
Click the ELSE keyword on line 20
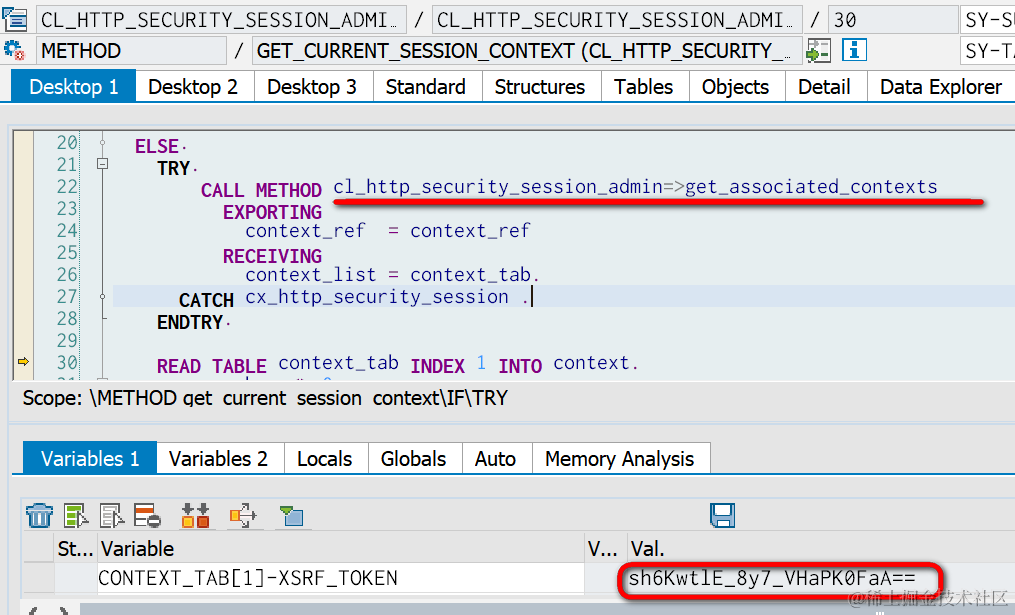pyautogui.click(x=157, y=146)
